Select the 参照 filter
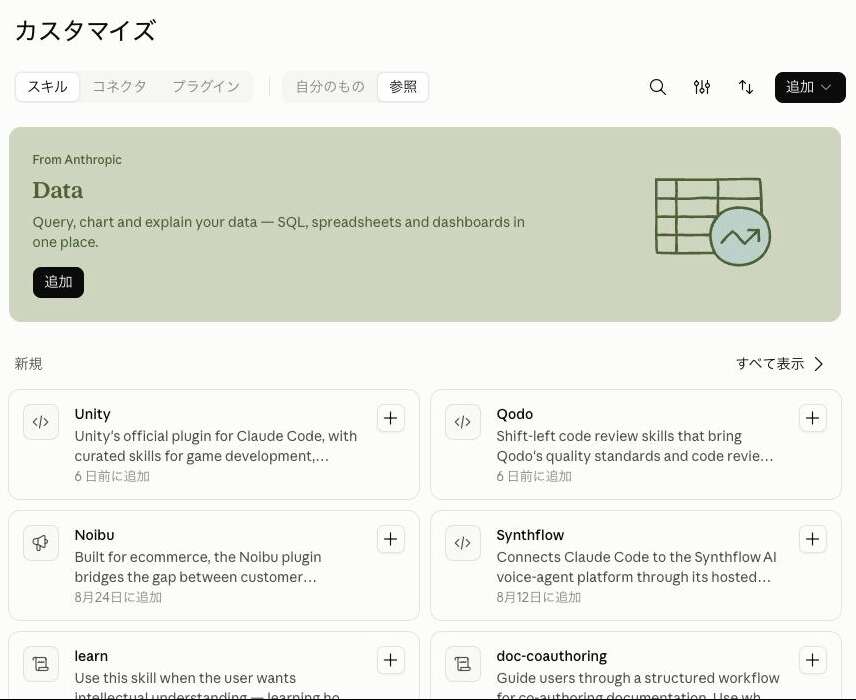Screen dimensions: 856x700 (403, 87)
